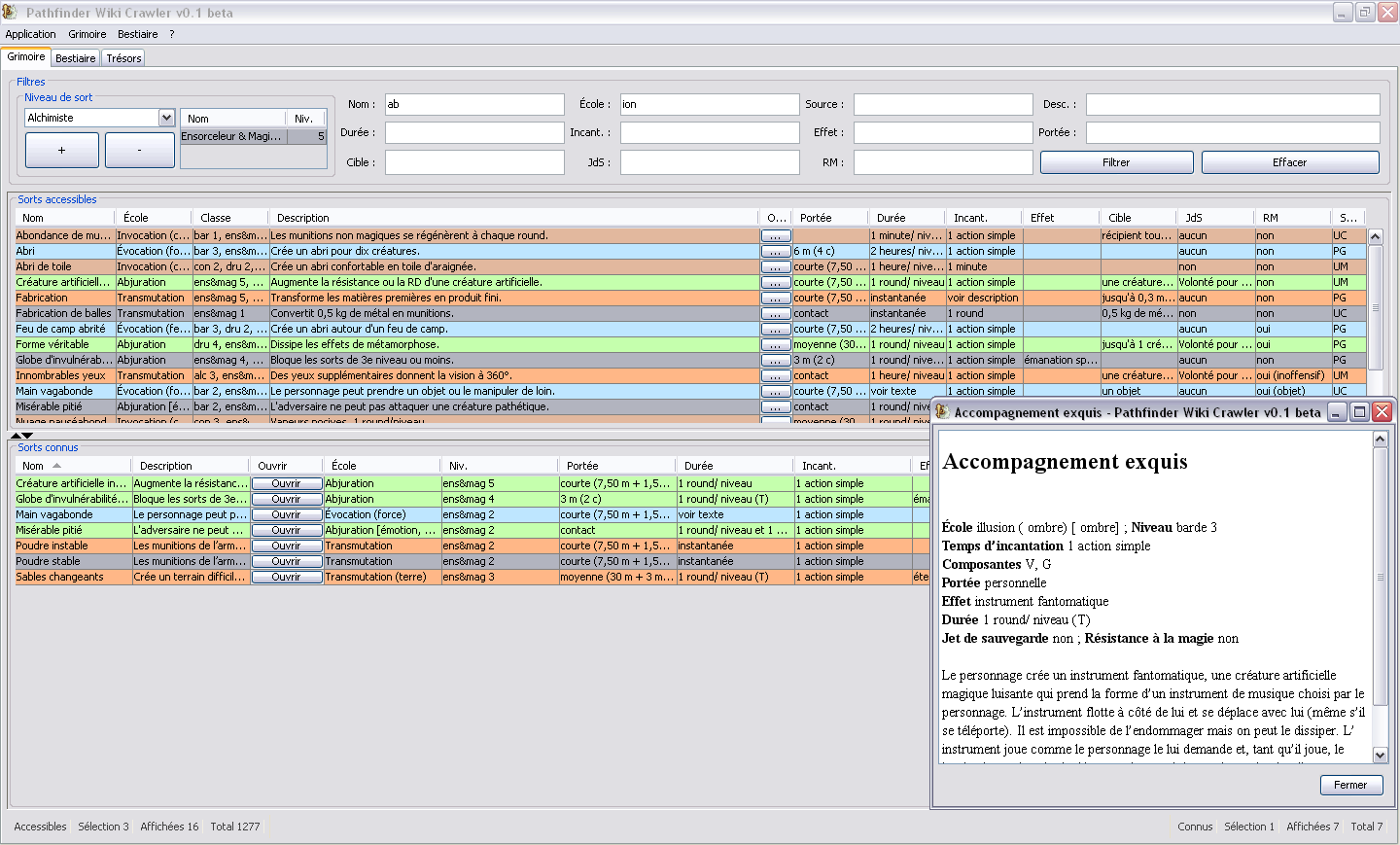Click the split pane expand-down arrow
Image resolution: width=1400 pixels, height=845 pixels.
coord(28,436)
